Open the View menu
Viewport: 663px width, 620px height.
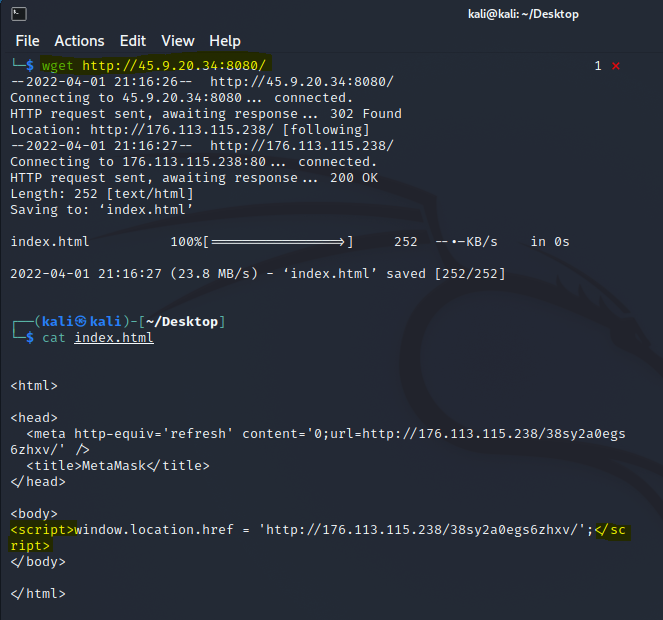[178, 41]
